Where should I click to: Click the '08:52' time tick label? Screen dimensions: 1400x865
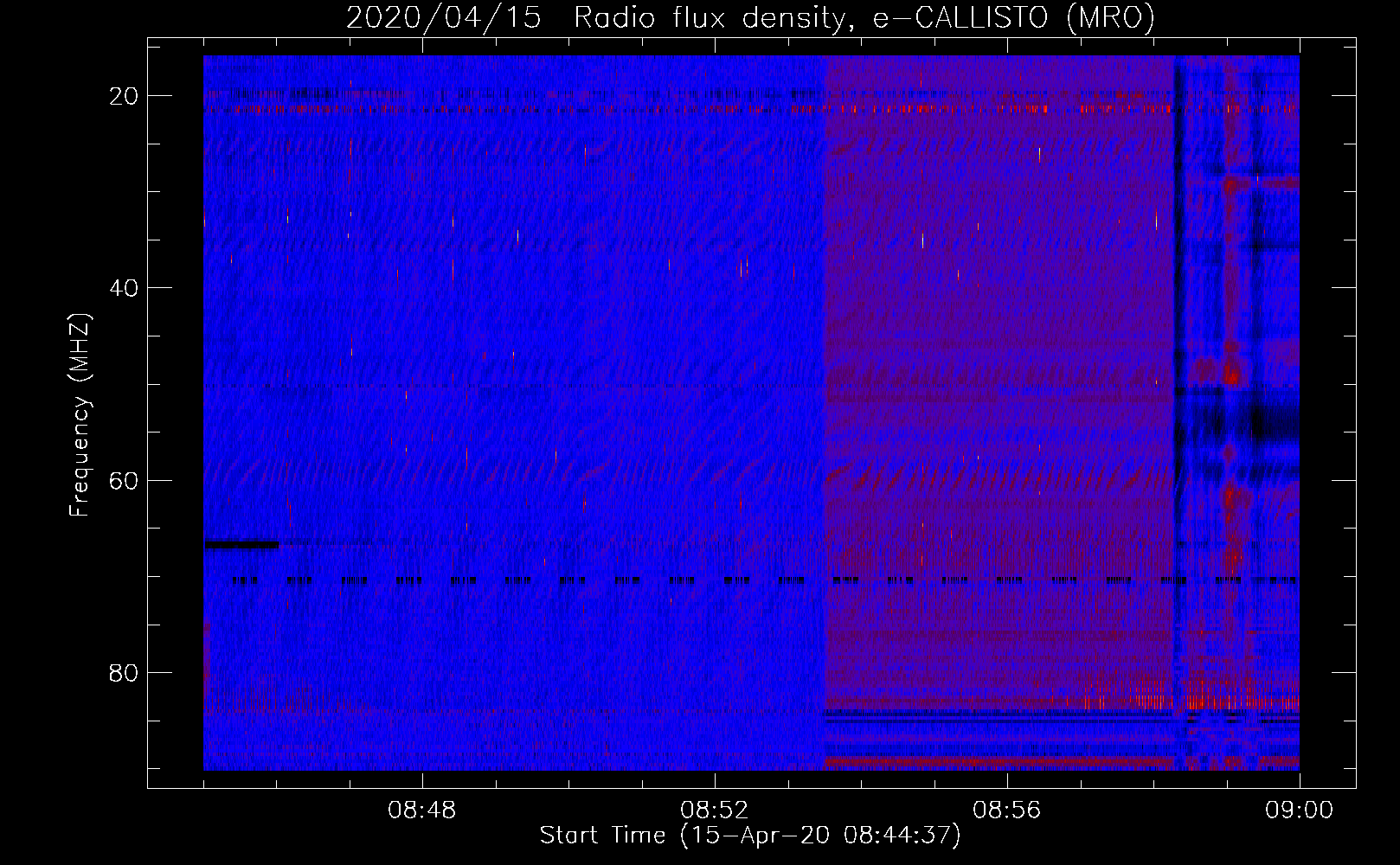click(715, 811)
